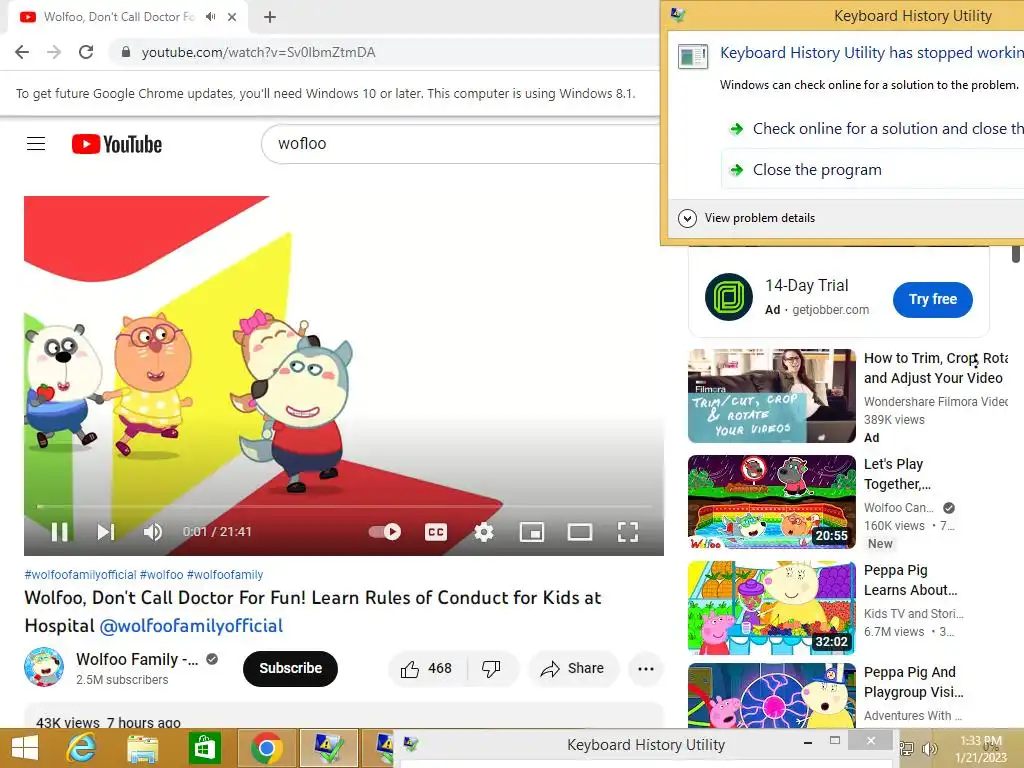Follow the #wolfoo hashtag link
The width and height of the screenshot is (1024, 768).
click(161, 575)
